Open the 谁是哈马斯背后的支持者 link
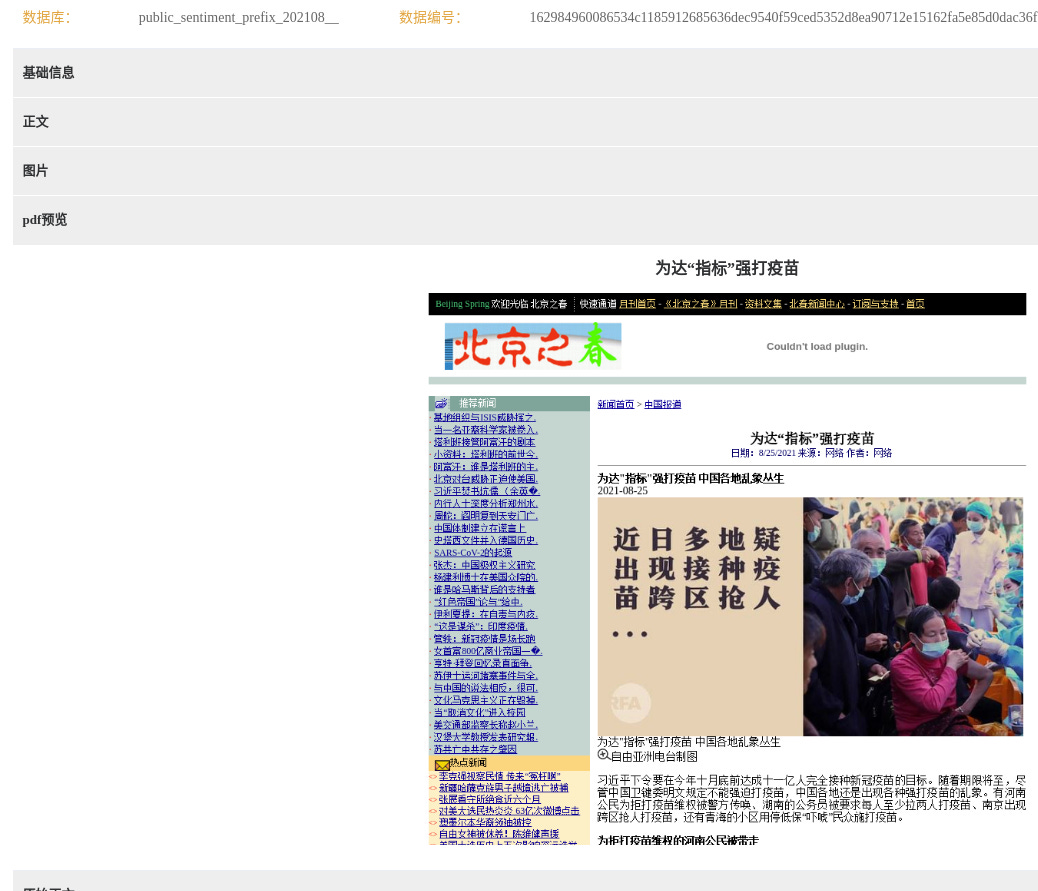The width and height of the screenshot is (1038, 891). pos(485,590)
